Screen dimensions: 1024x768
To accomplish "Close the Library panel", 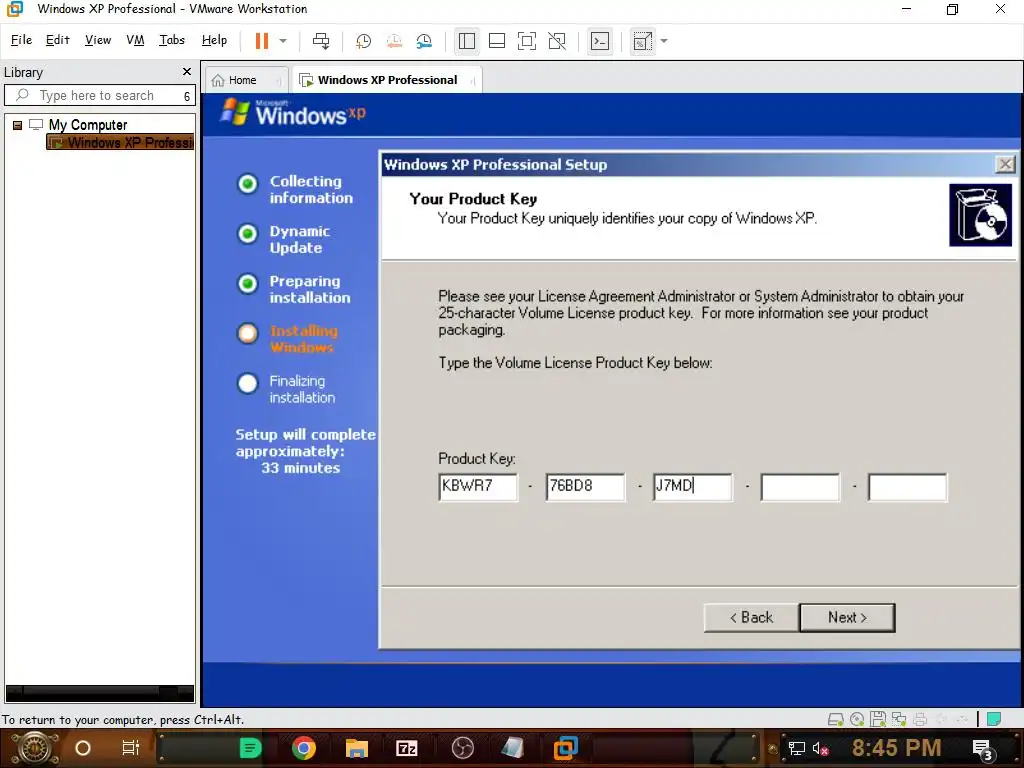I will coord(187,71).
